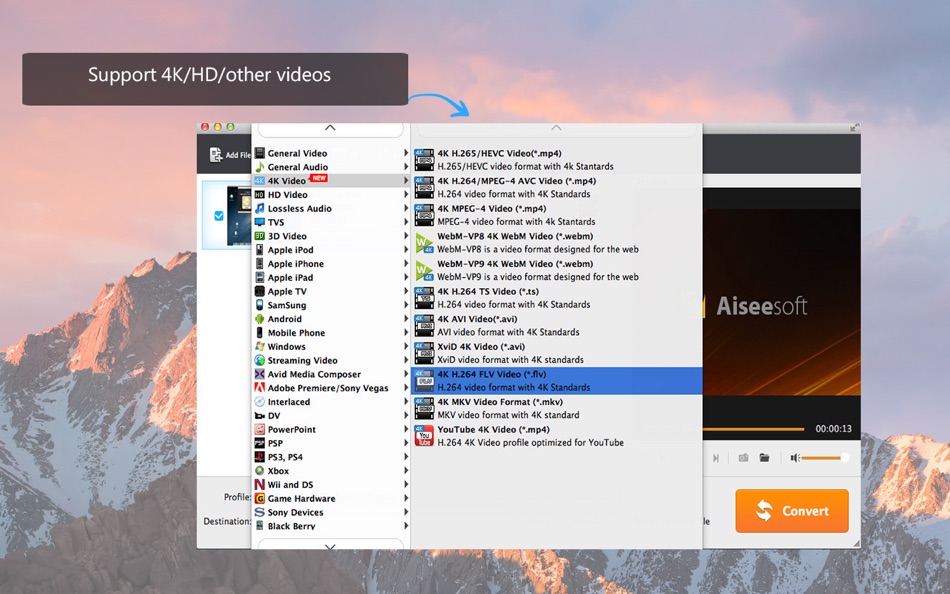
Task: Click the Convert button
Action: tap(791, 511)
